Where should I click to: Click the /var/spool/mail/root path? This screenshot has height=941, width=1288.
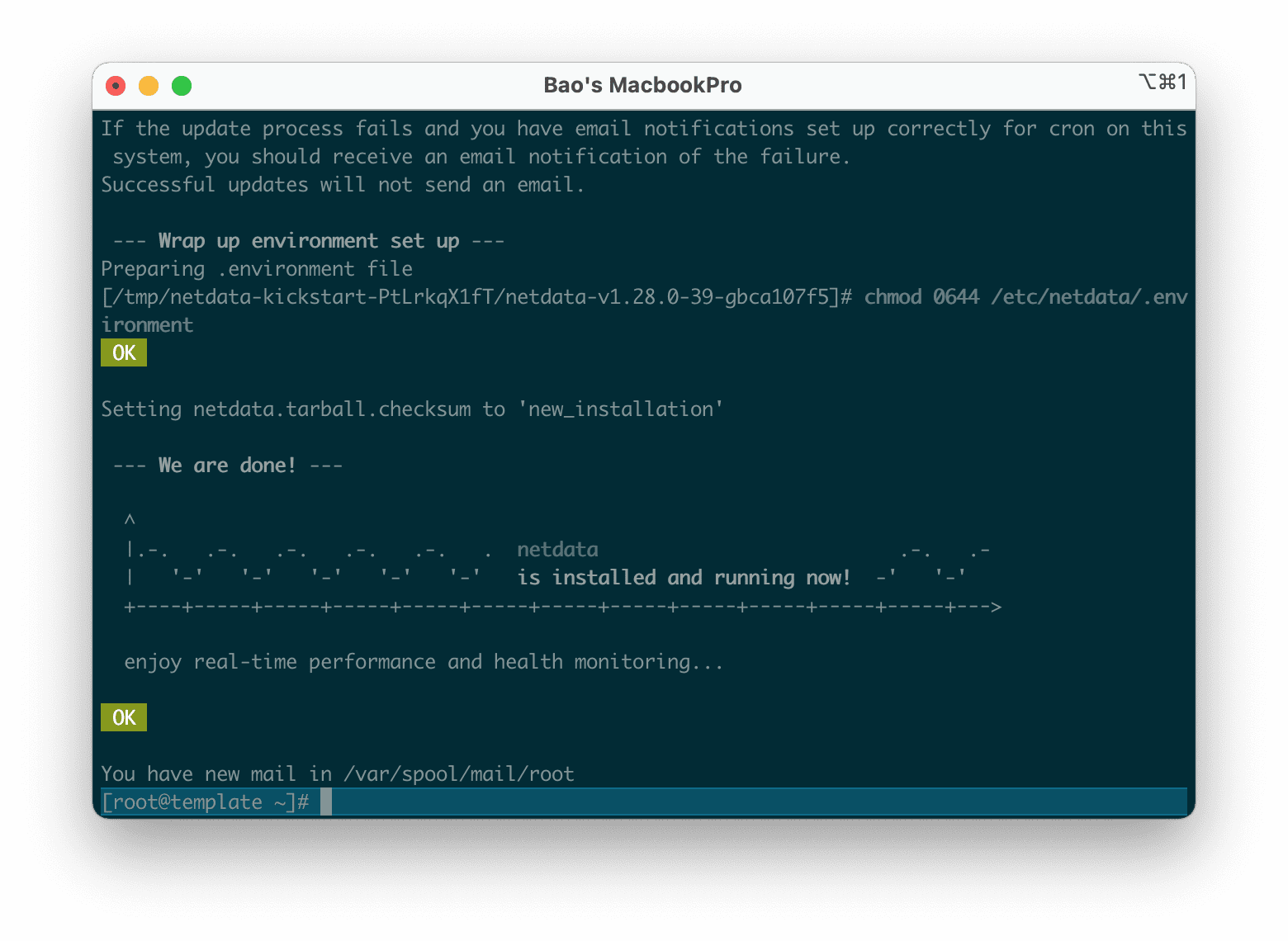pyautogui.click(x=458, y=773)
